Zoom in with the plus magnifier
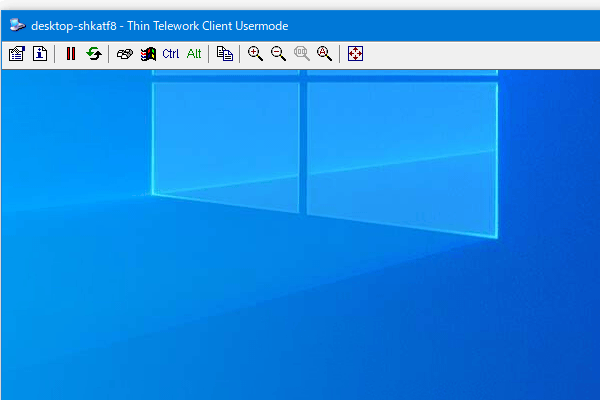This screenshot has width=600, height=400. (255, 54)
